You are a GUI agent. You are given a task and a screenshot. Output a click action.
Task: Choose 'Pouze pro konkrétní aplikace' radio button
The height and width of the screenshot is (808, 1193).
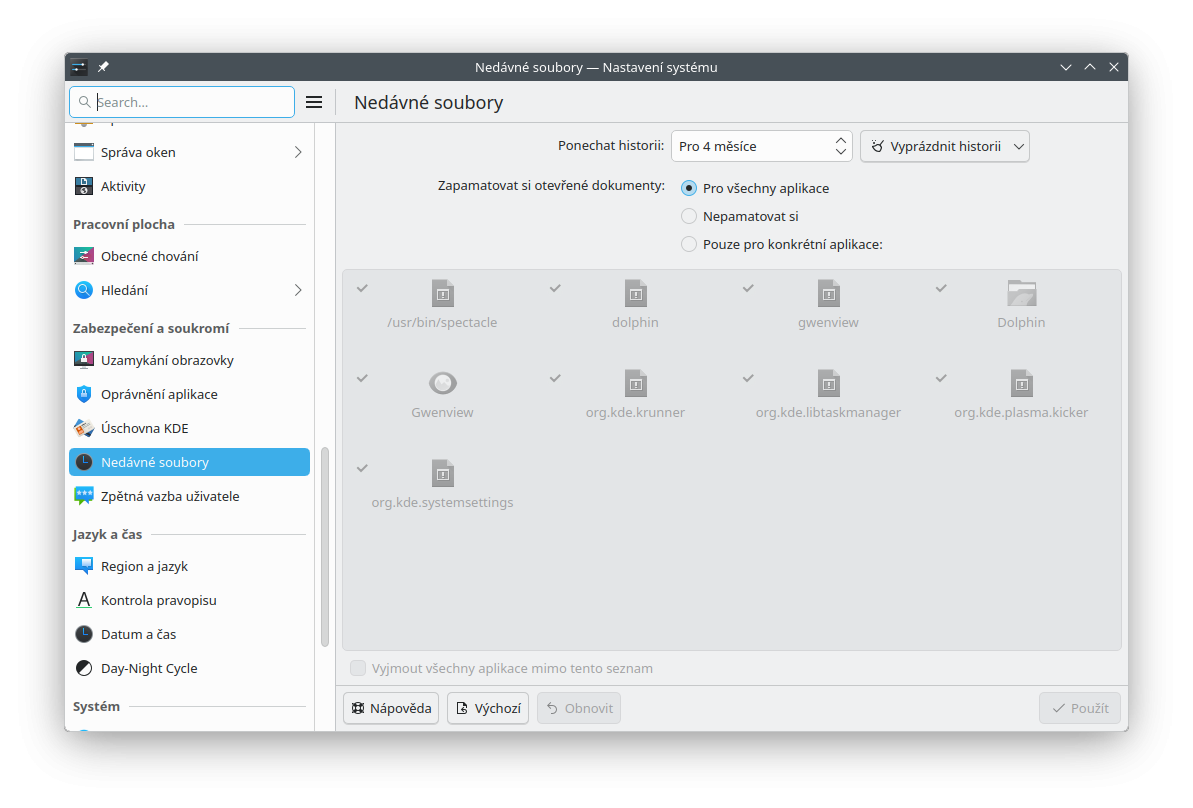click(x=689, y=244)
